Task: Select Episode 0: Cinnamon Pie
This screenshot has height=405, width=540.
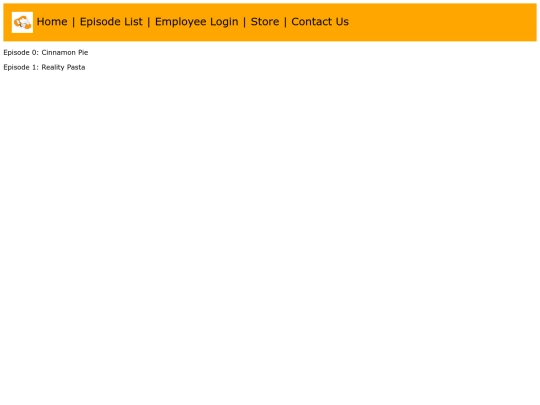Action: 46,52
